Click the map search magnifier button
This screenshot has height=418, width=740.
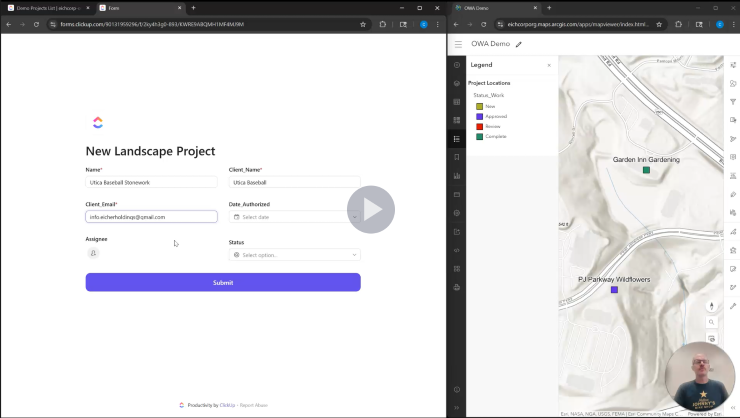pos(712,322)
